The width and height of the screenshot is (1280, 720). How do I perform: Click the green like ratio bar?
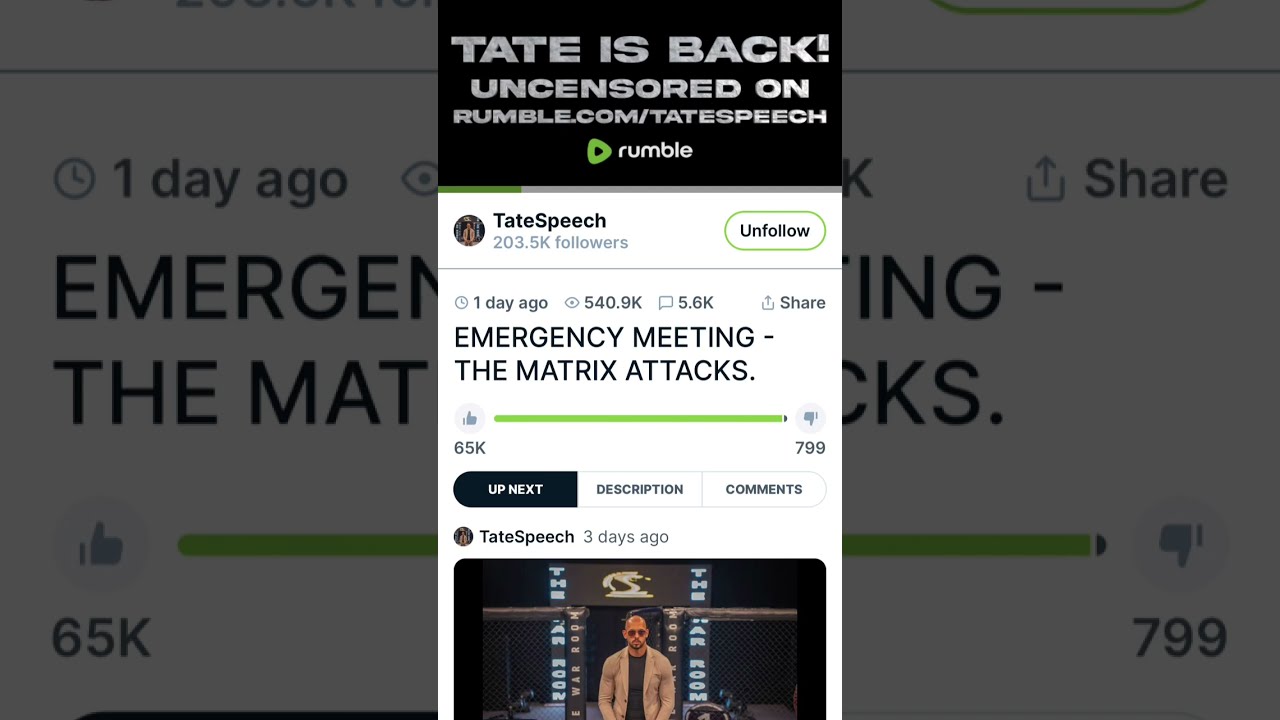tap(640, 419)
